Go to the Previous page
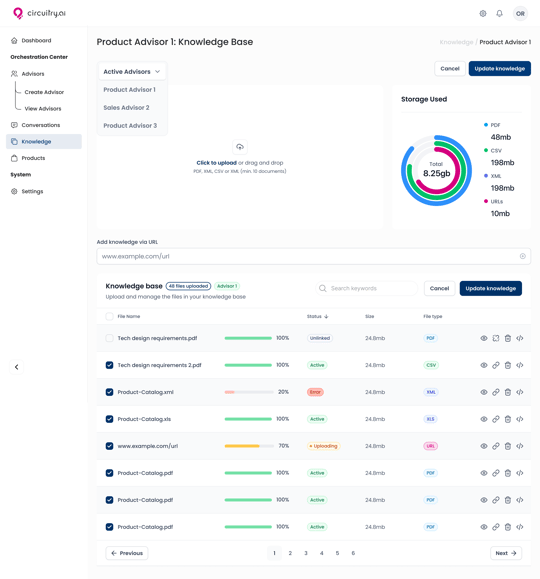This screenshot has width=540, height=579. pyautogui.click(x=127, y=553)
